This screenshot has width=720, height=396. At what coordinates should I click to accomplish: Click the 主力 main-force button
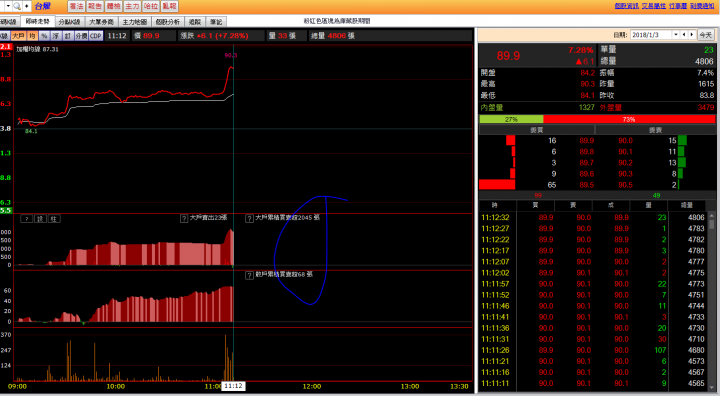(132, 6)
